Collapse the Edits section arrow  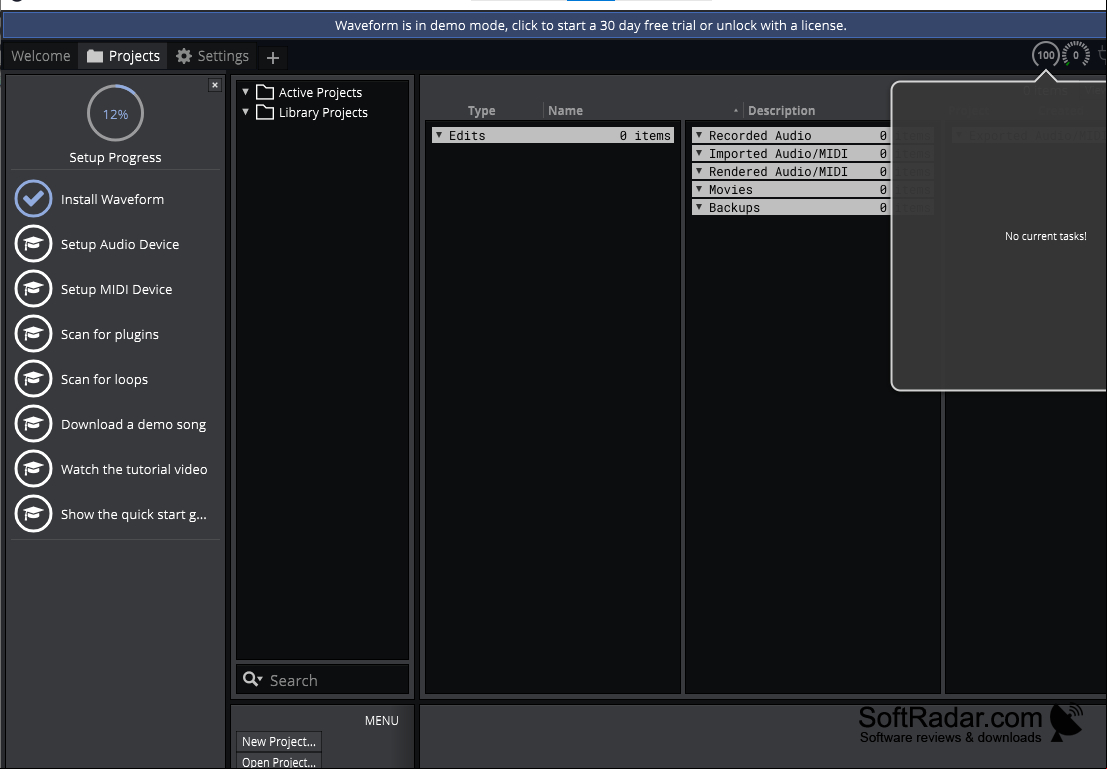(438, 135)
